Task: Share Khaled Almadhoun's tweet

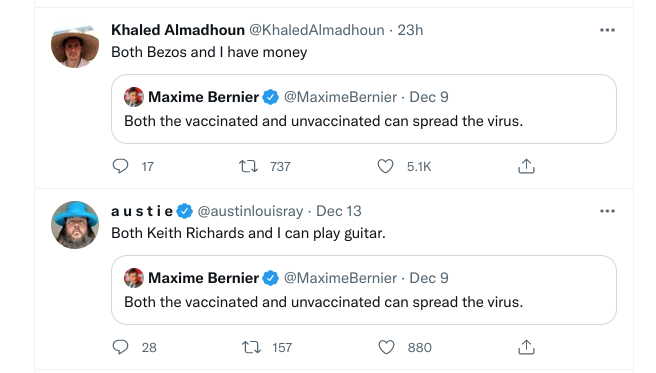Action: [x=526, y=166]
